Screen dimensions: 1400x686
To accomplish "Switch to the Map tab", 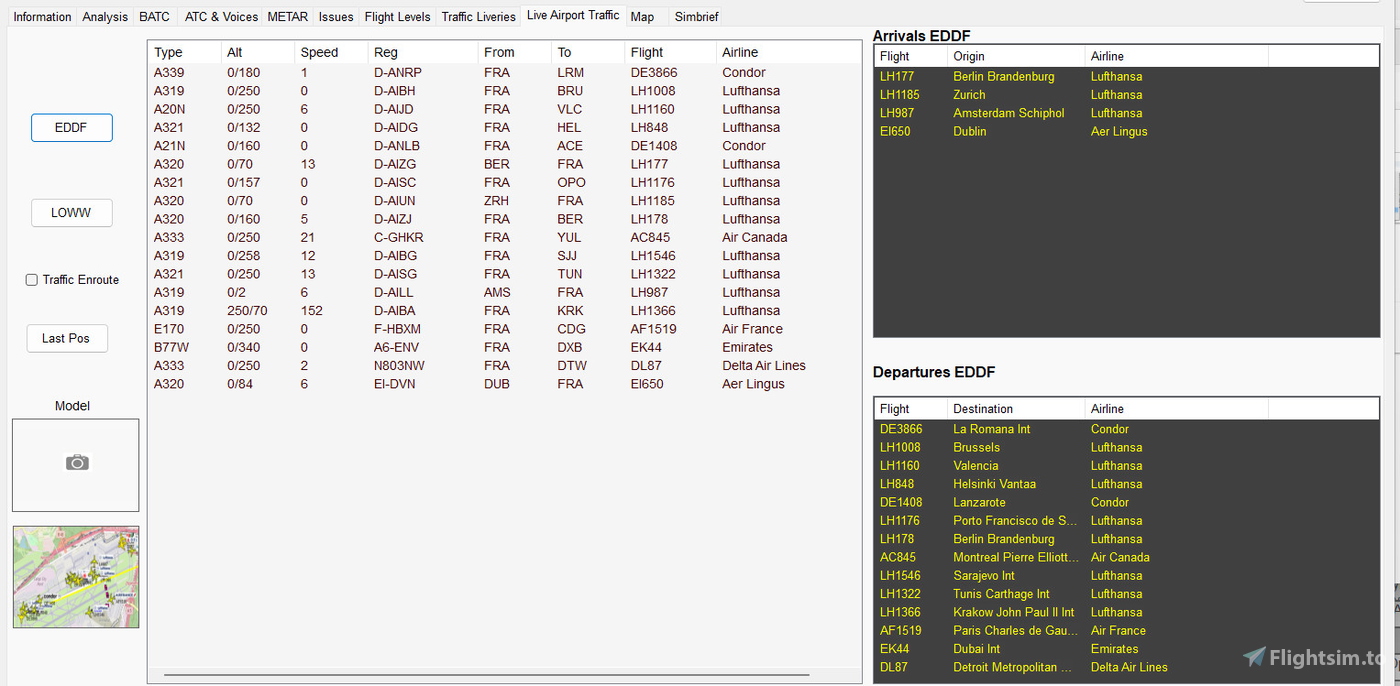I will [644, 16].
